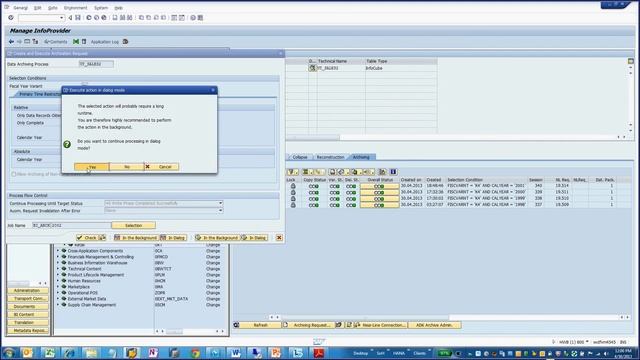The image size is (640, 360).
Task: Click the Print icon in the top toolbar
Action: [115, 18]
